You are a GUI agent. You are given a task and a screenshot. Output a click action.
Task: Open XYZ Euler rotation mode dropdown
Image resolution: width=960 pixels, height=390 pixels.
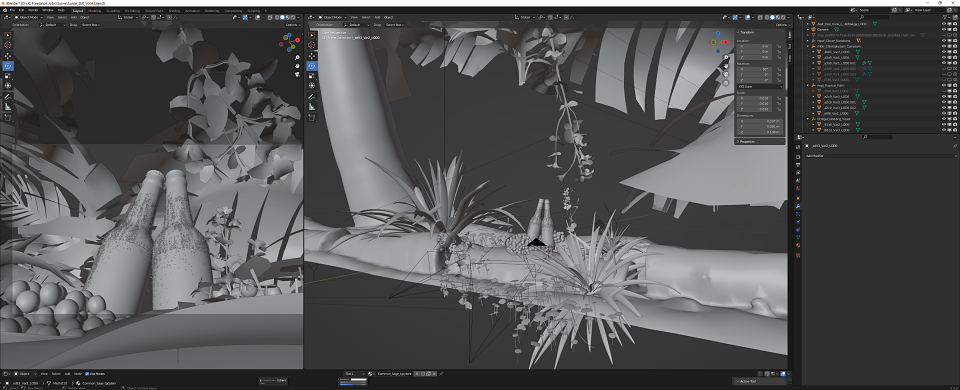(x=759, y=86)
